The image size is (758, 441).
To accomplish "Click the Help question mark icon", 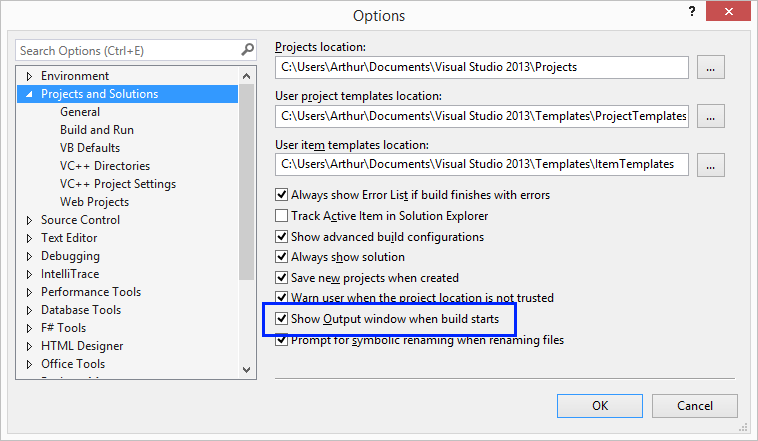I will coord(691,11).
